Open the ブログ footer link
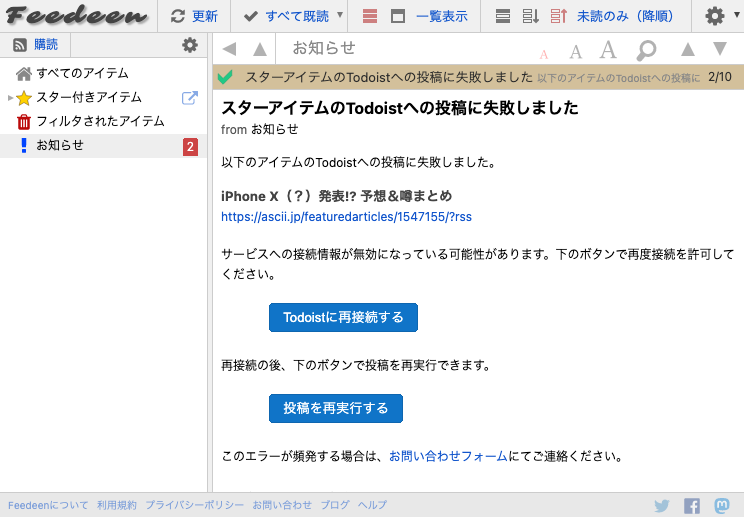 tap(335, 505)
